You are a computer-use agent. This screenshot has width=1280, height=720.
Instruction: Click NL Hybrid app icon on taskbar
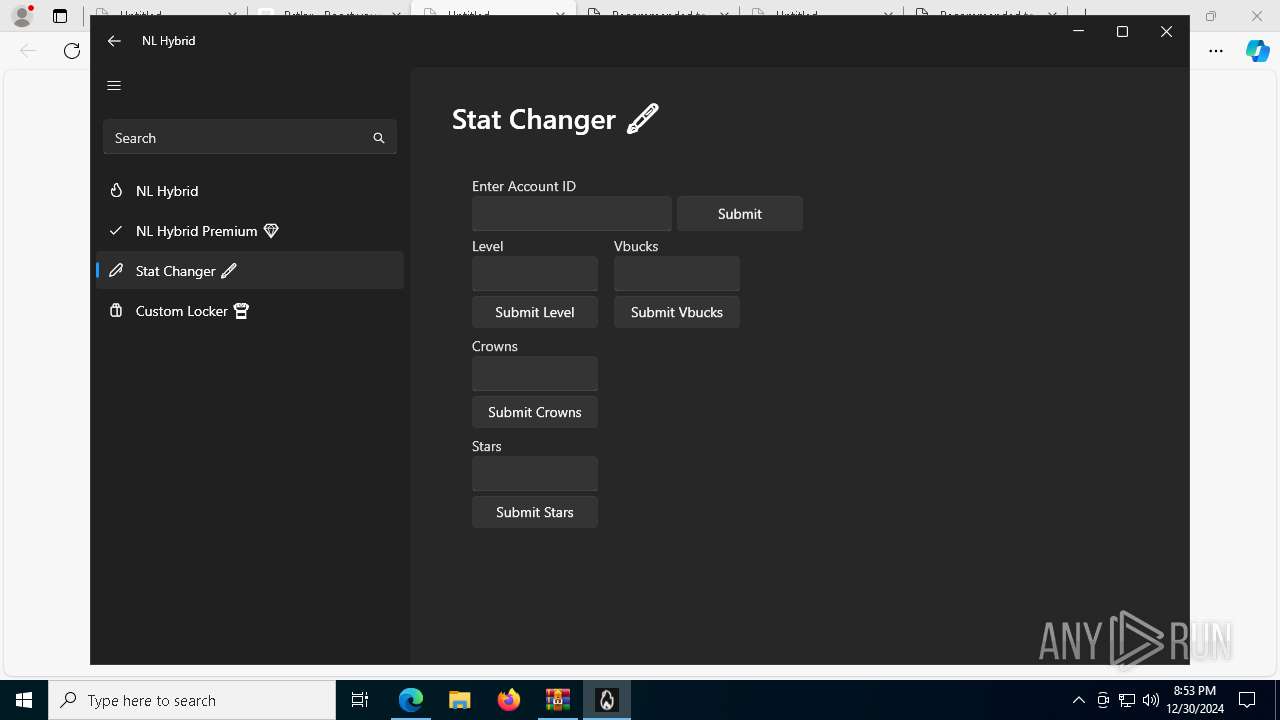[x=607, y=700]
